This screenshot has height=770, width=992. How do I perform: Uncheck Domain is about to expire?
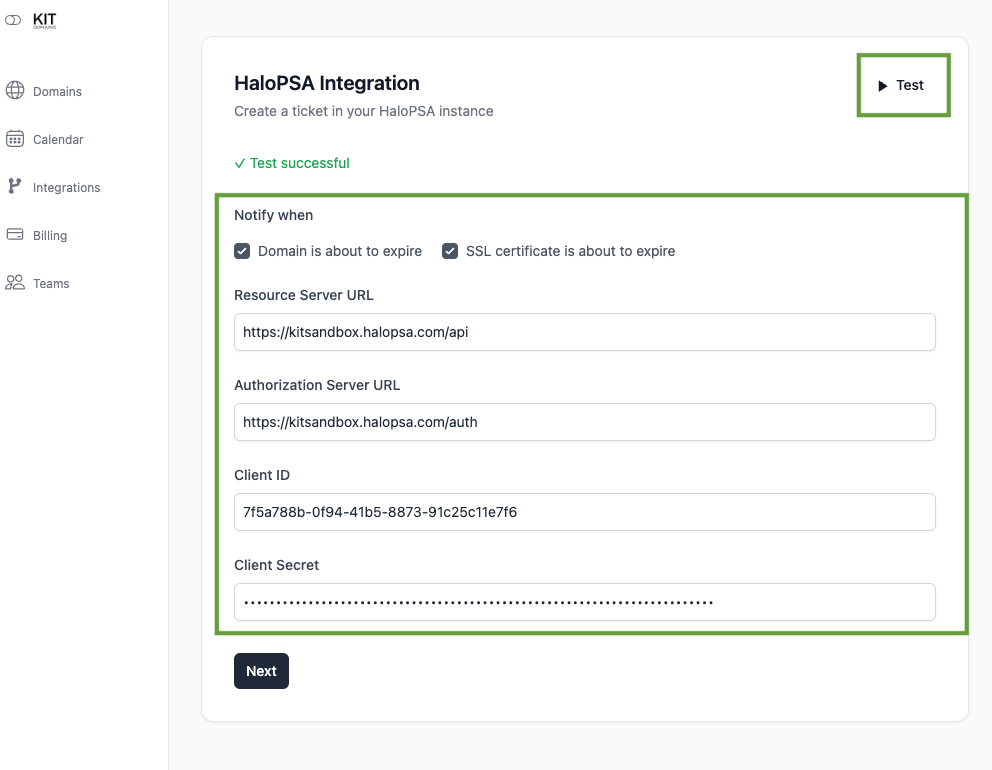coord(242,251)
